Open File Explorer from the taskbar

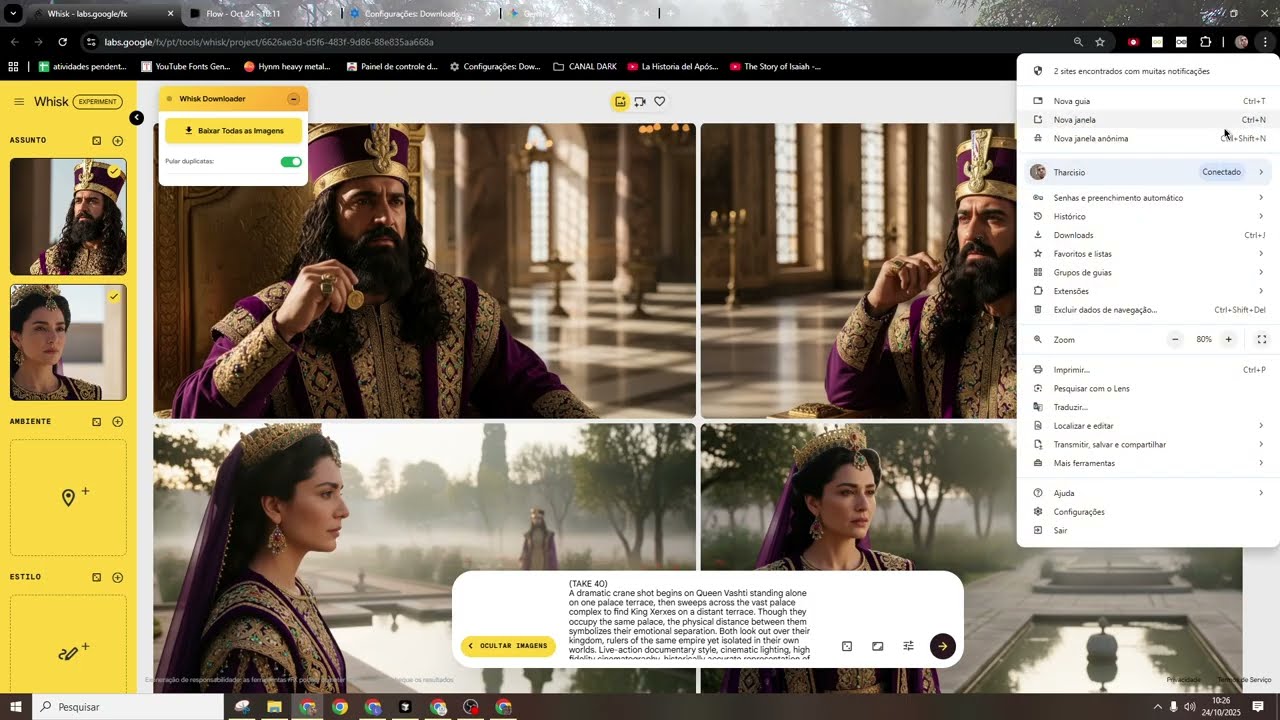click(x=274, y=707)
